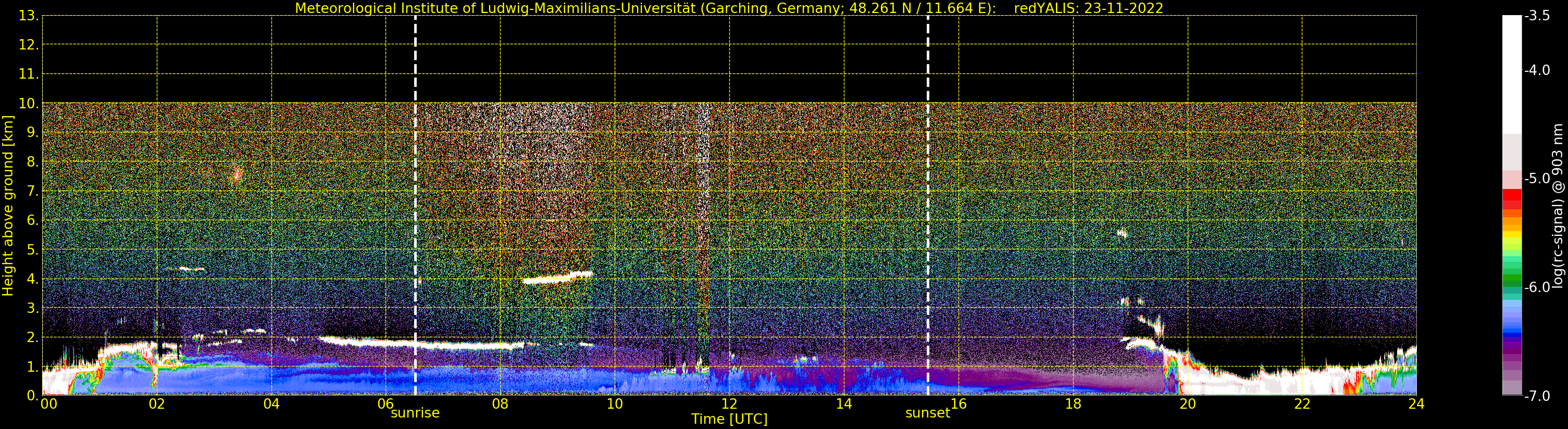The height and width of the screenshot is (429, 1568).
Task: Click the time axis tick '14'
Action: tap(844, 404)
